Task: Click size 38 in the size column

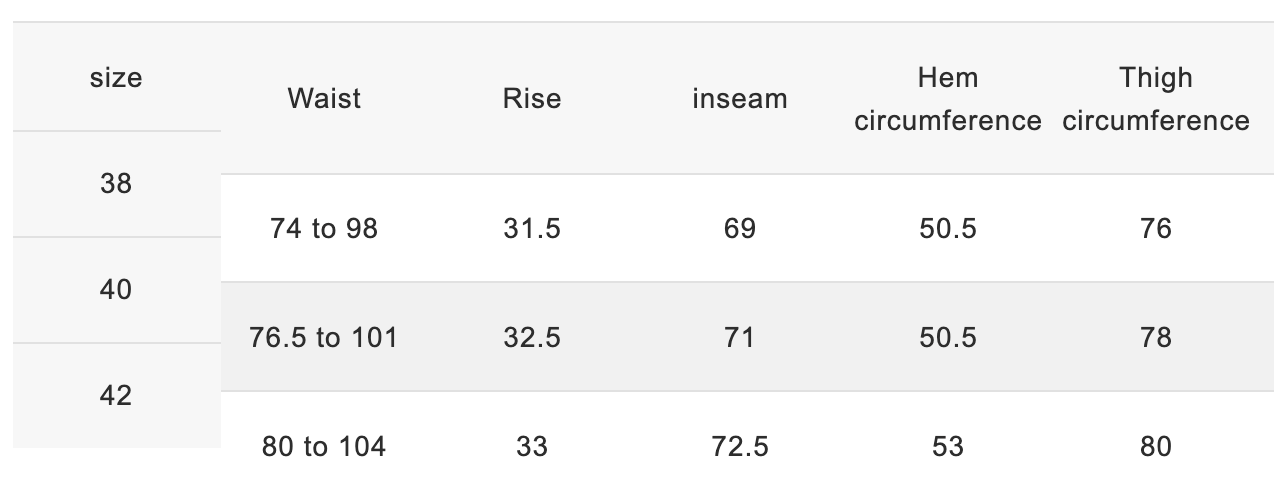Action: (x=116, y=184)
